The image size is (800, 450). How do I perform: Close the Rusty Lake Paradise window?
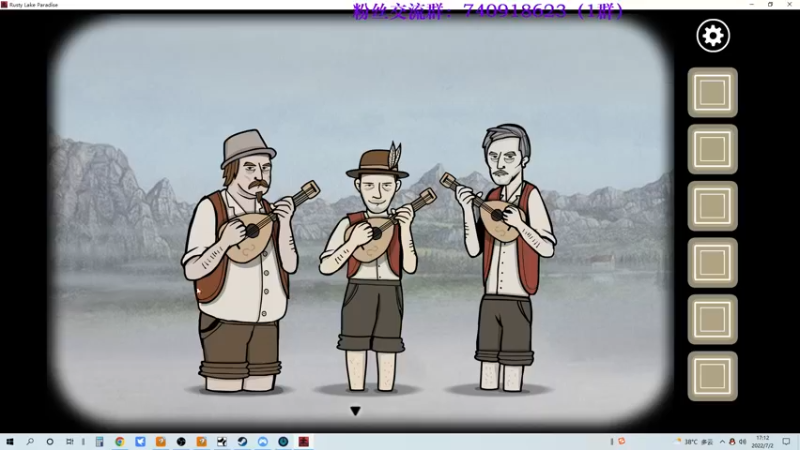click(789, 4)
